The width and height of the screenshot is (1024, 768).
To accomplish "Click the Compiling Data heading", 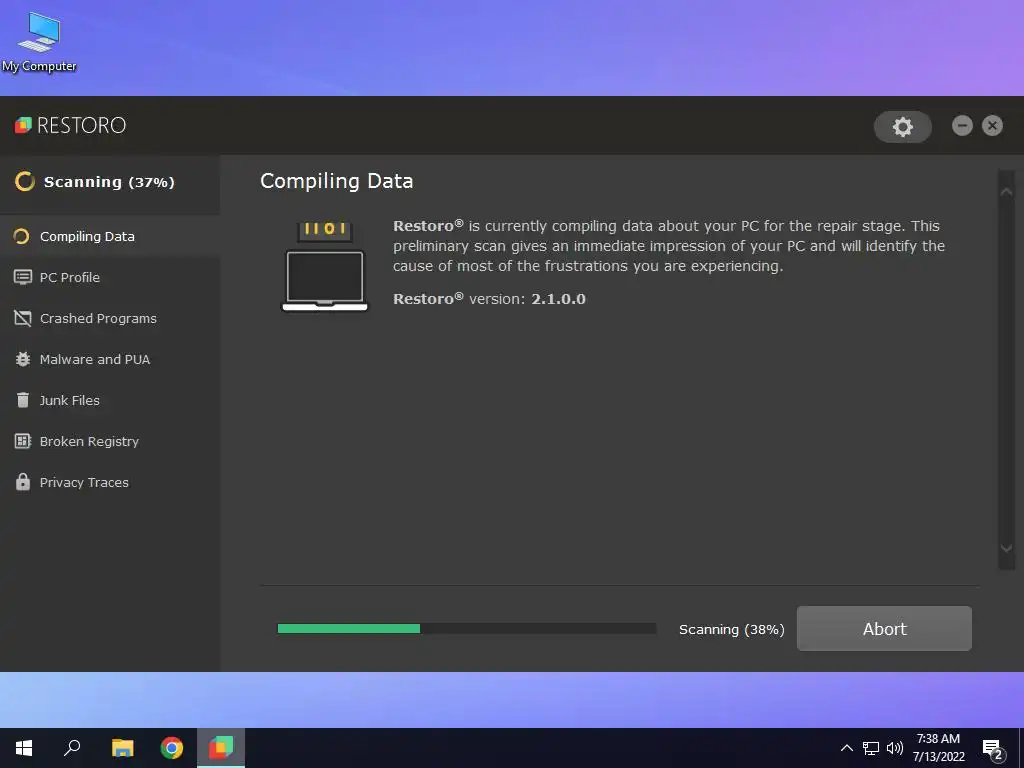I will click(336, 182).
